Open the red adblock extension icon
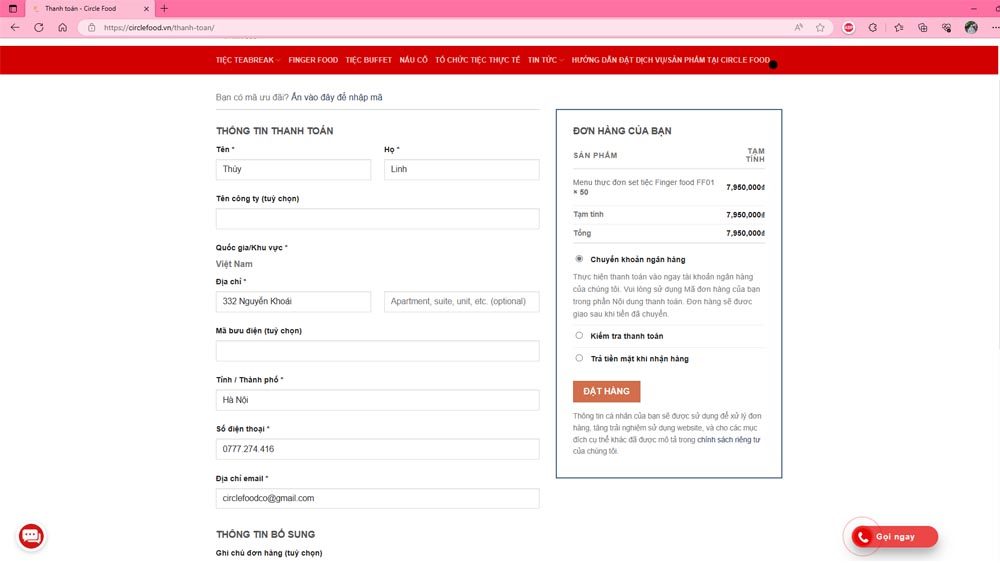The height and width of the screenshot is (563, 1000). pyautogui.click(x=848, y=27)
